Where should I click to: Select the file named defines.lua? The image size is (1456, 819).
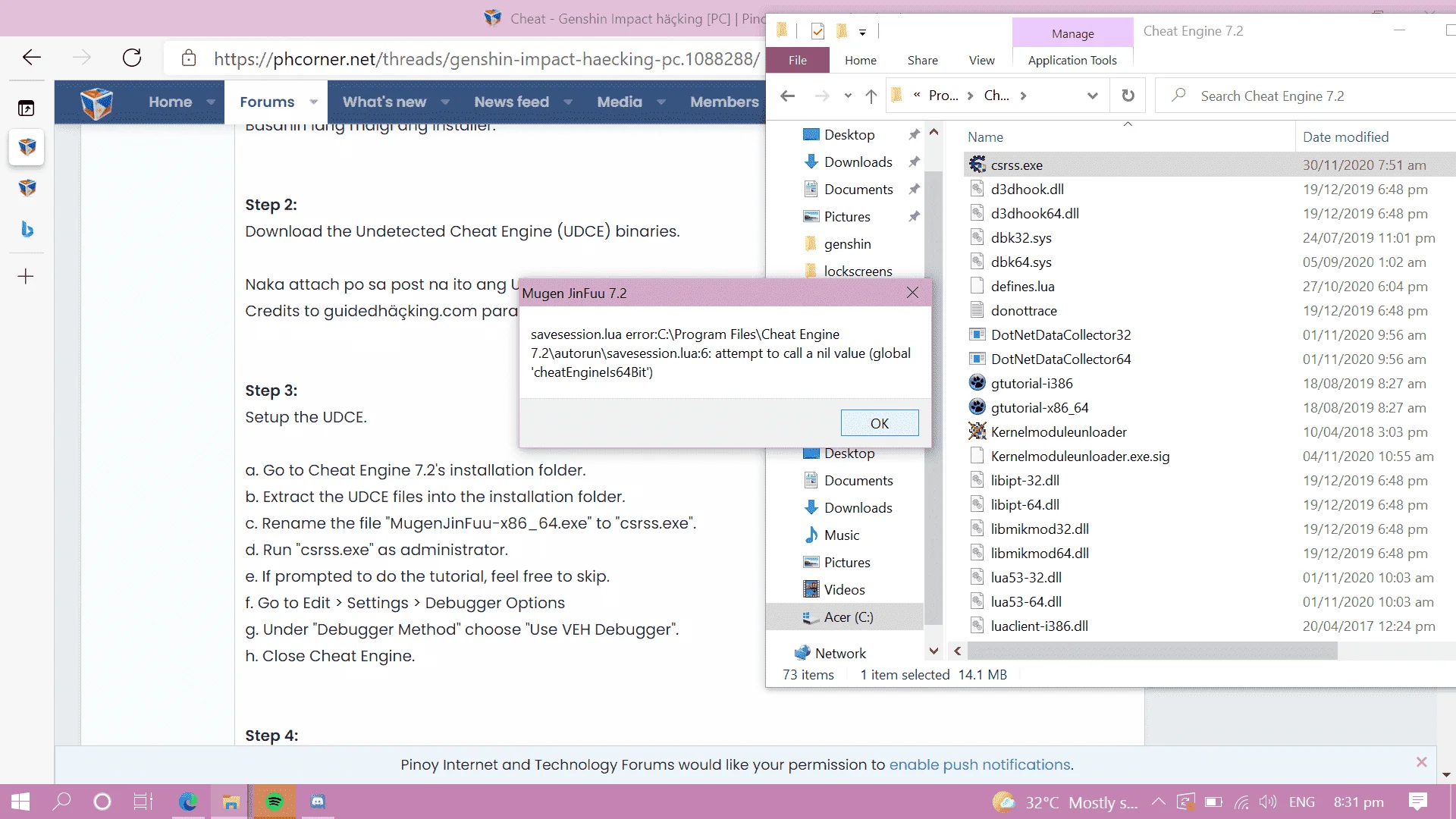pyautogui.click(x=1022, y=287)
